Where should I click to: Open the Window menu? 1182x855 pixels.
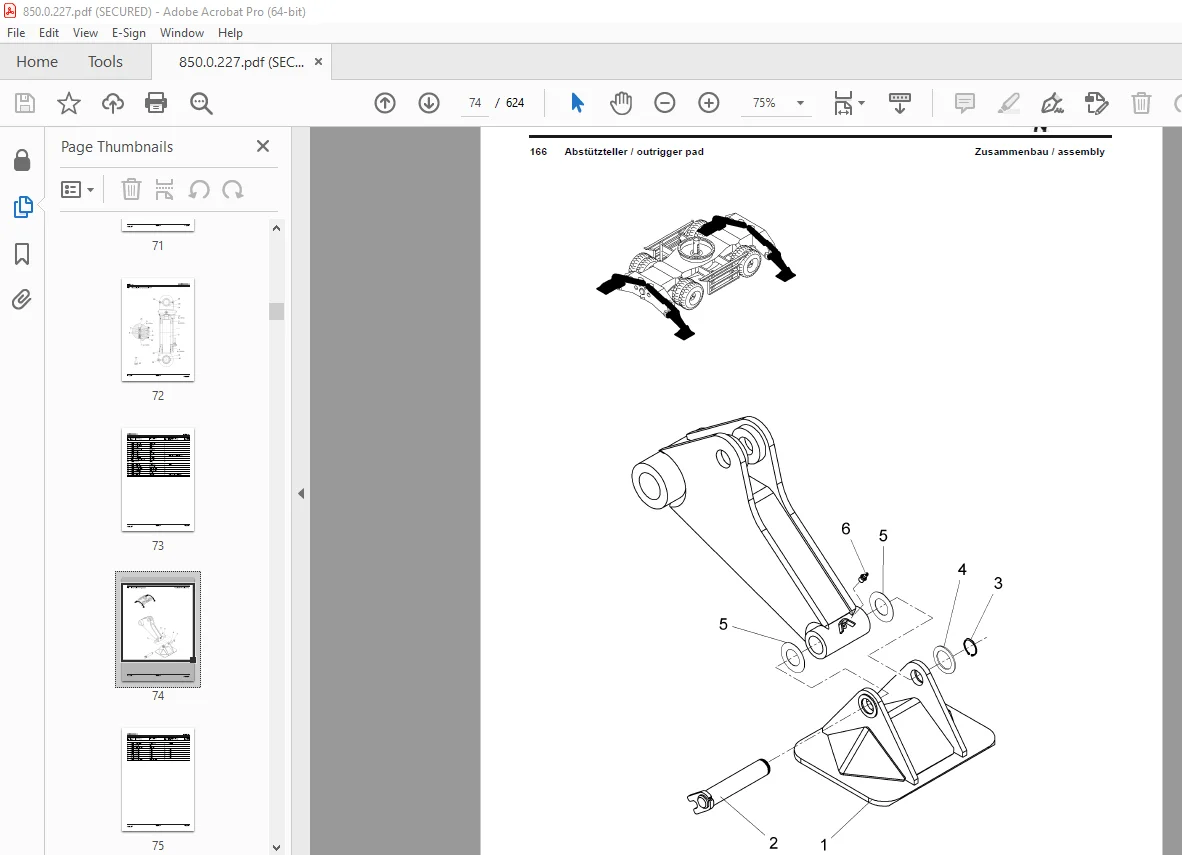182,32
